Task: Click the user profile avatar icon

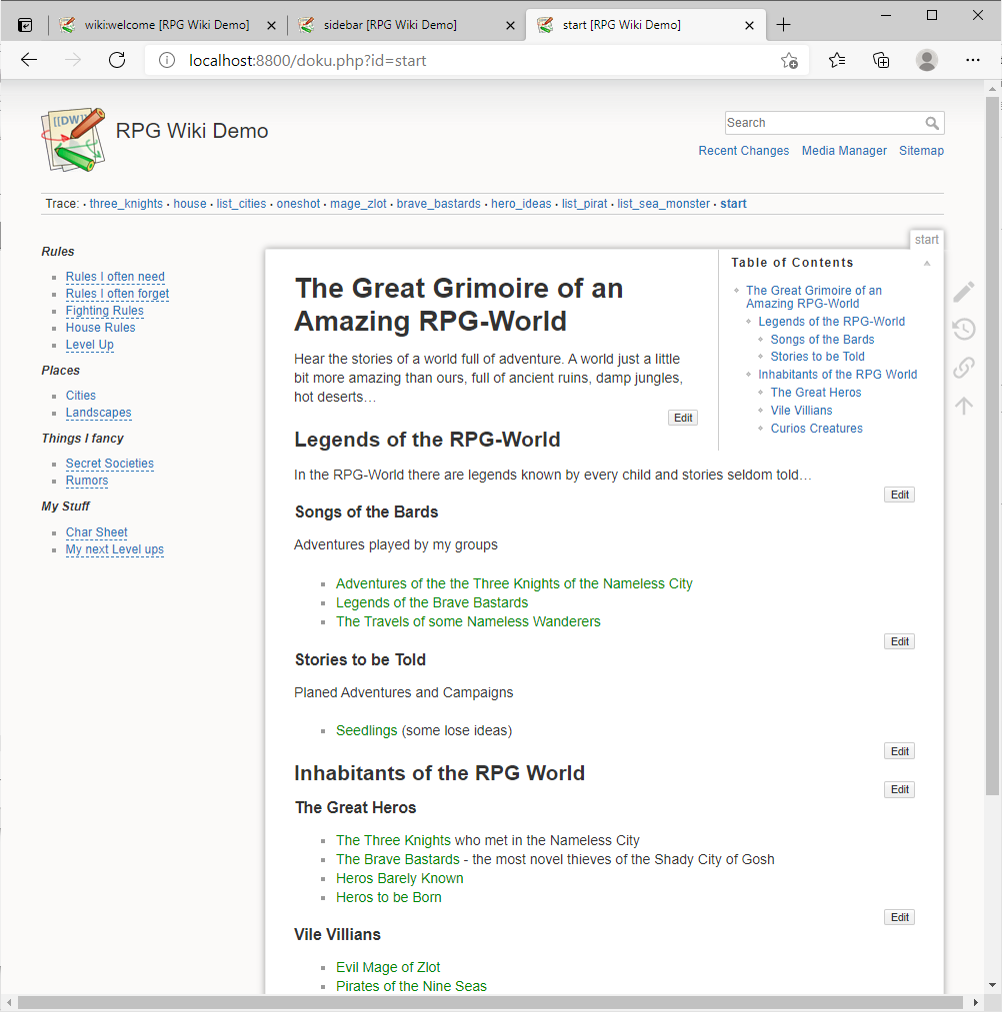Action: [927, 60]
